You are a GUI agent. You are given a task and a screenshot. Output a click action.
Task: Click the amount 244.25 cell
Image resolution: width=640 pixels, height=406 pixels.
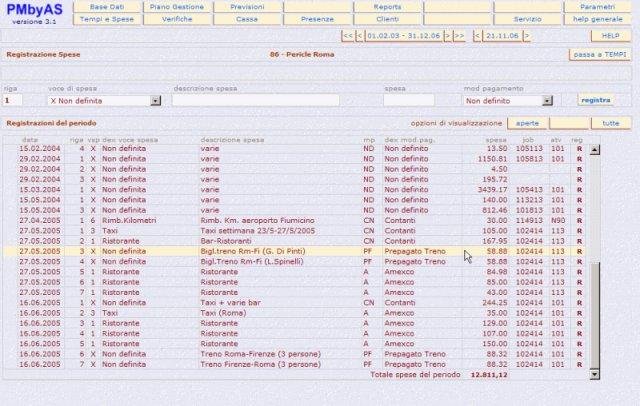tap(497, 303)
